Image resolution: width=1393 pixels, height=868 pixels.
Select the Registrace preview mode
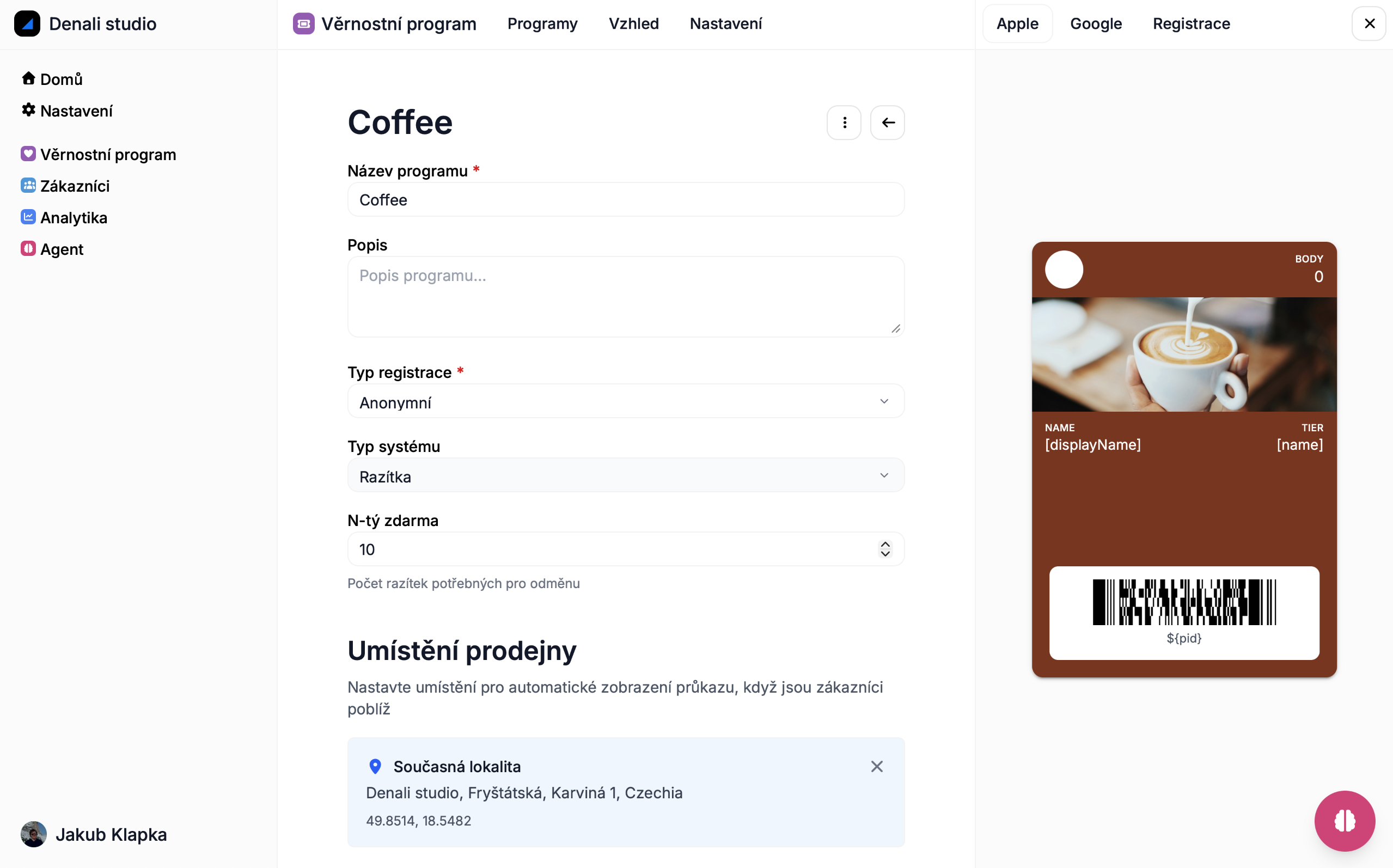(1190, 23)
